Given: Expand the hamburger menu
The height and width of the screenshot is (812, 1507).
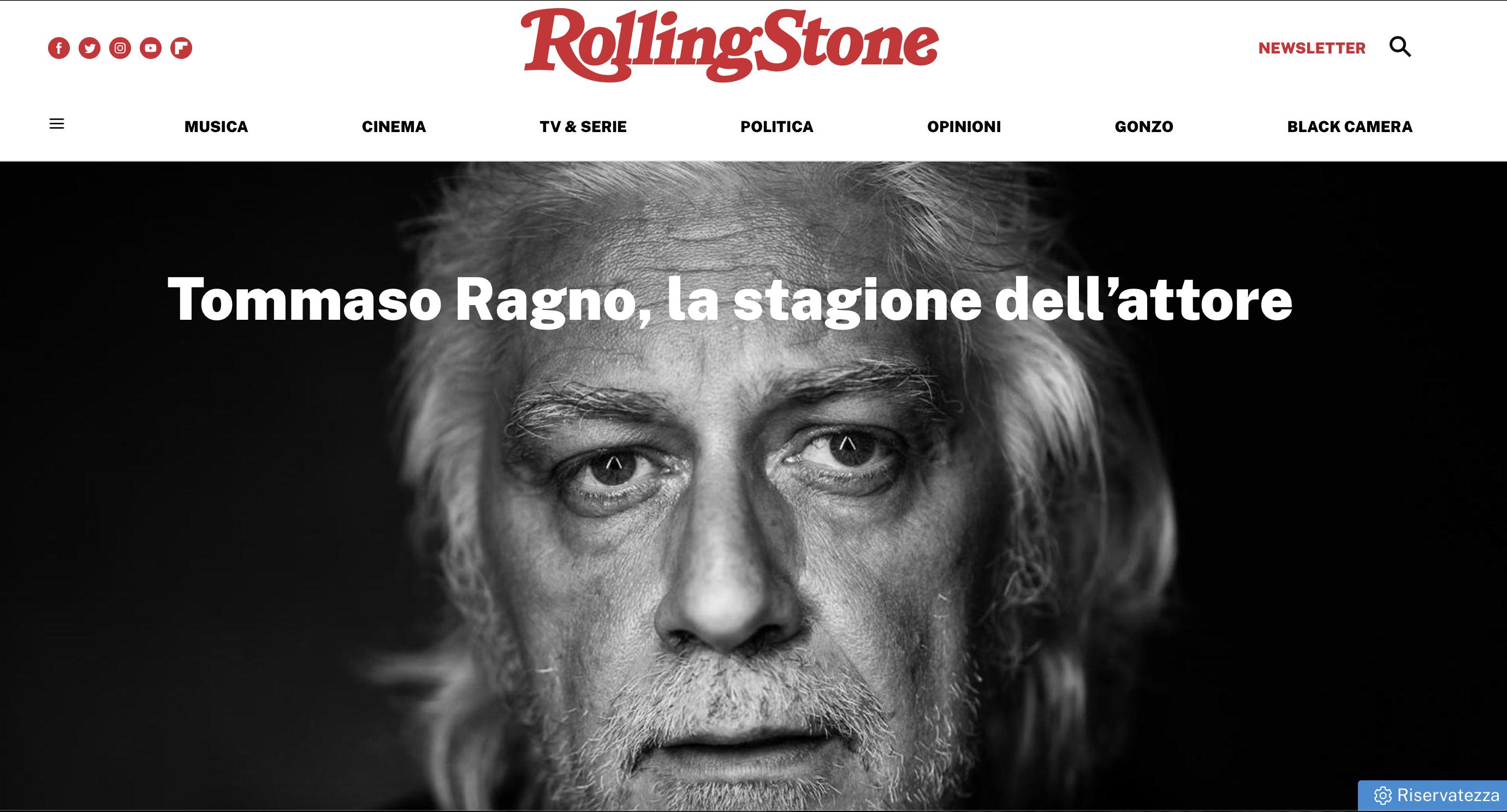Looking at the screenshot, I should coord(57,124).
